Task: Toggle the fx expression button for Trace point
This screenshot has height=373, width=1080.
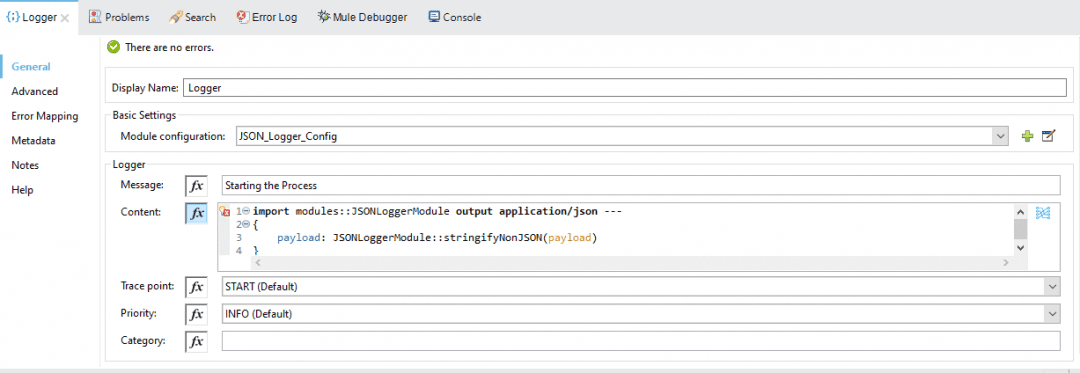Action: click(x=196, y=287)
